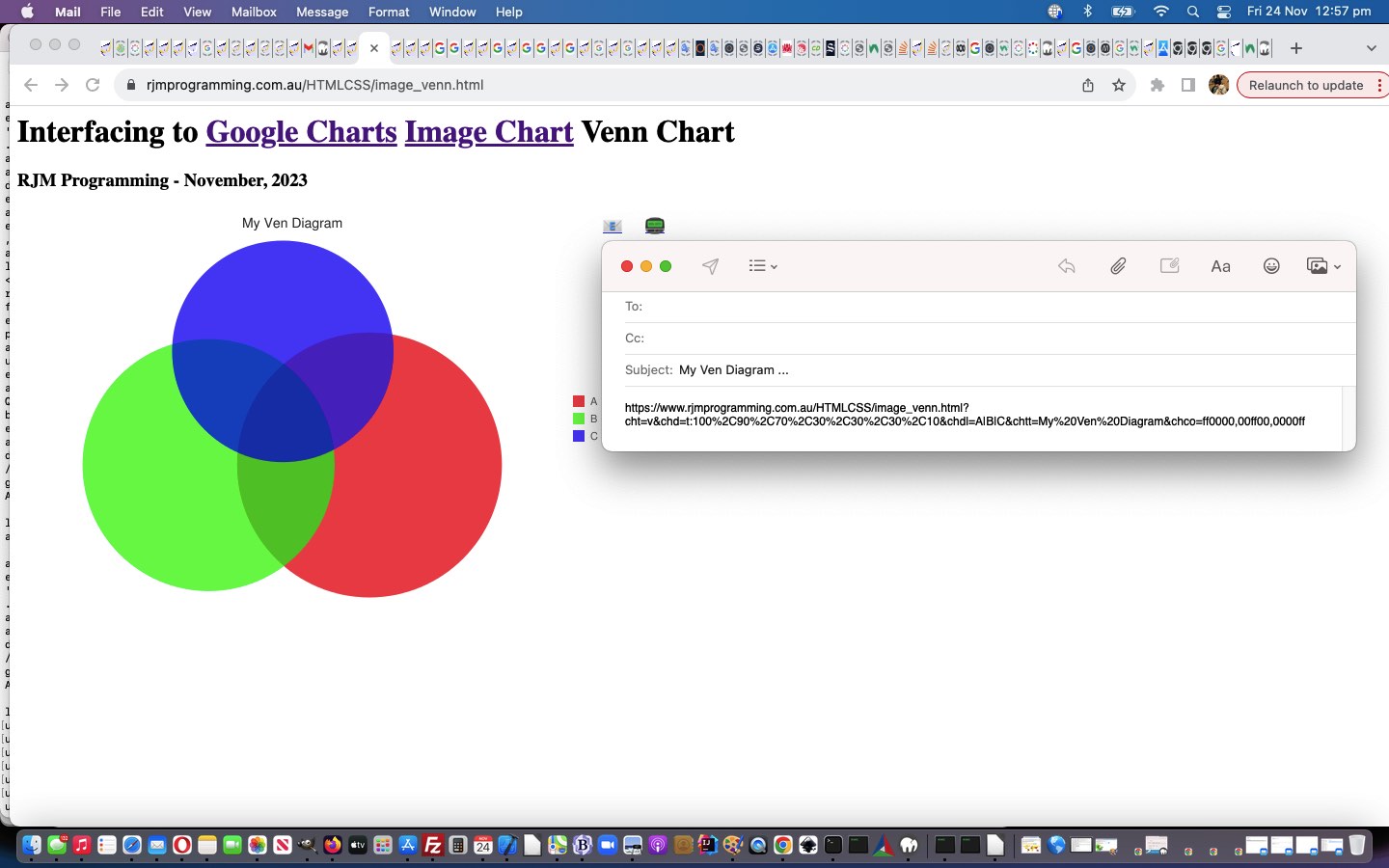Open Control Center in menu bar
The width and height of the screenshot is (1389, 868).
[x=1224, y=12]
